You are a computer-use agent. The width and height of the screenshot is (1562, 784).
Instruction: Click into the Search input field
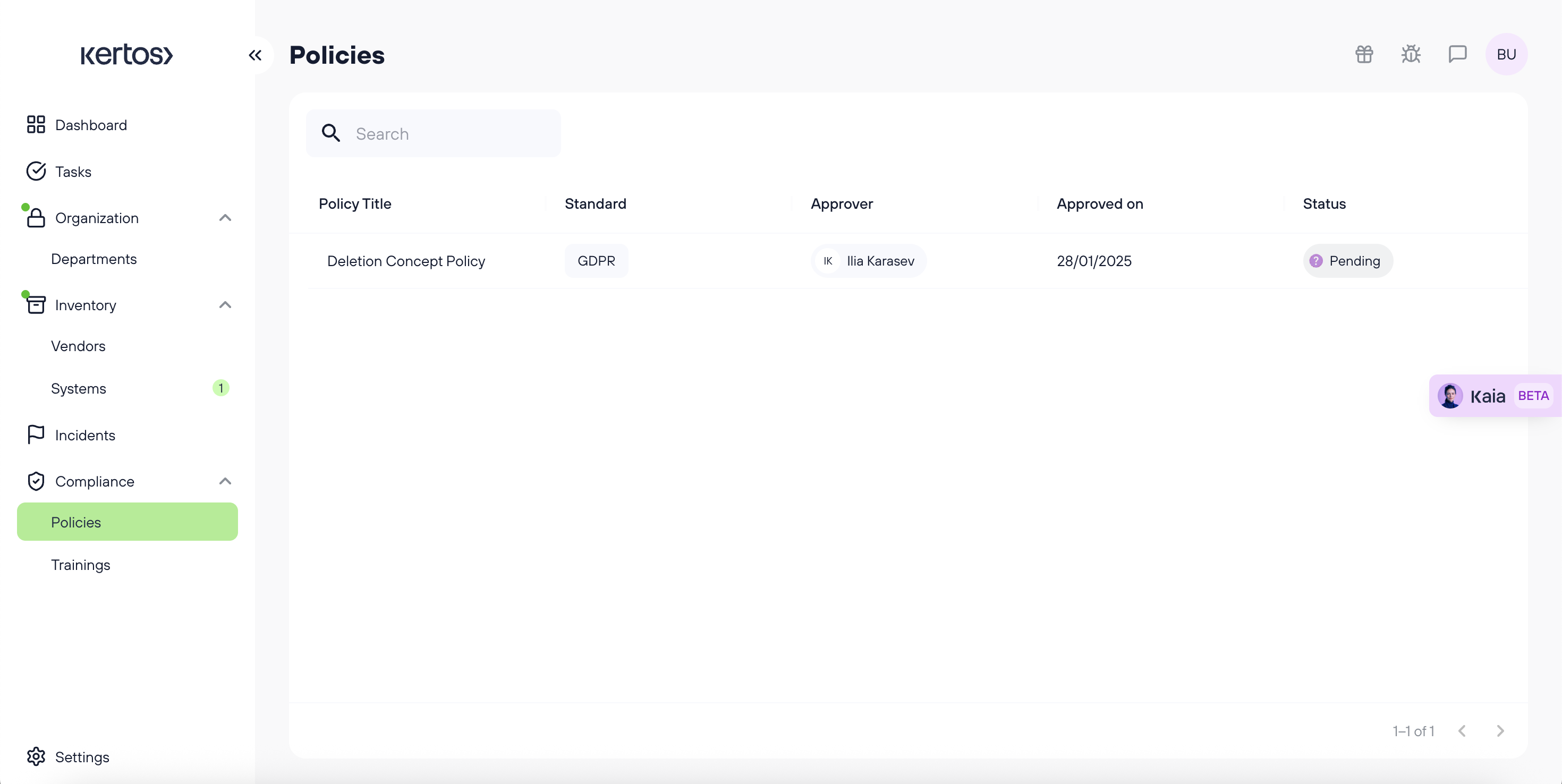pos(433,133)
